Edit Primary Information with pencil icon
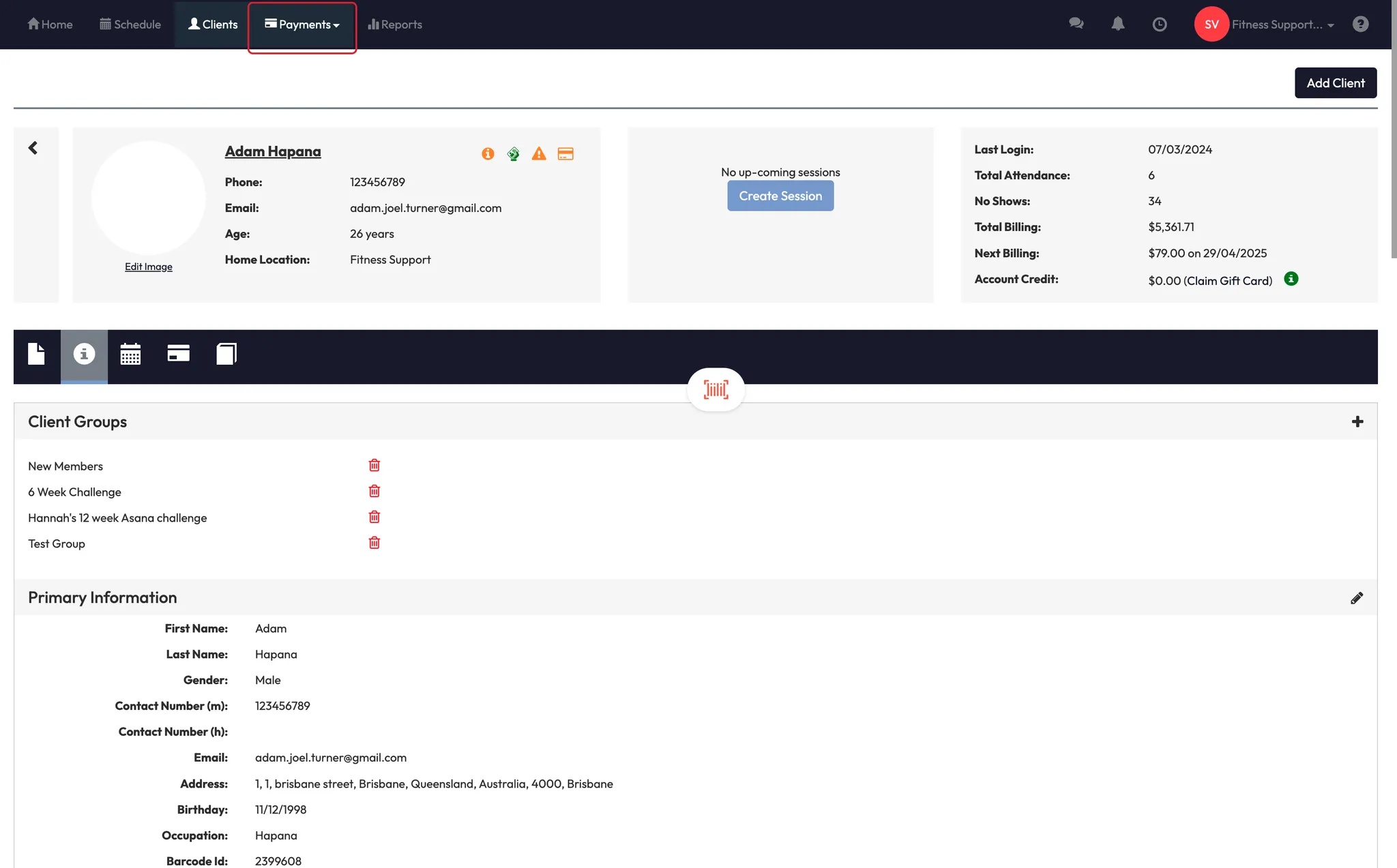 [1357, 598]
